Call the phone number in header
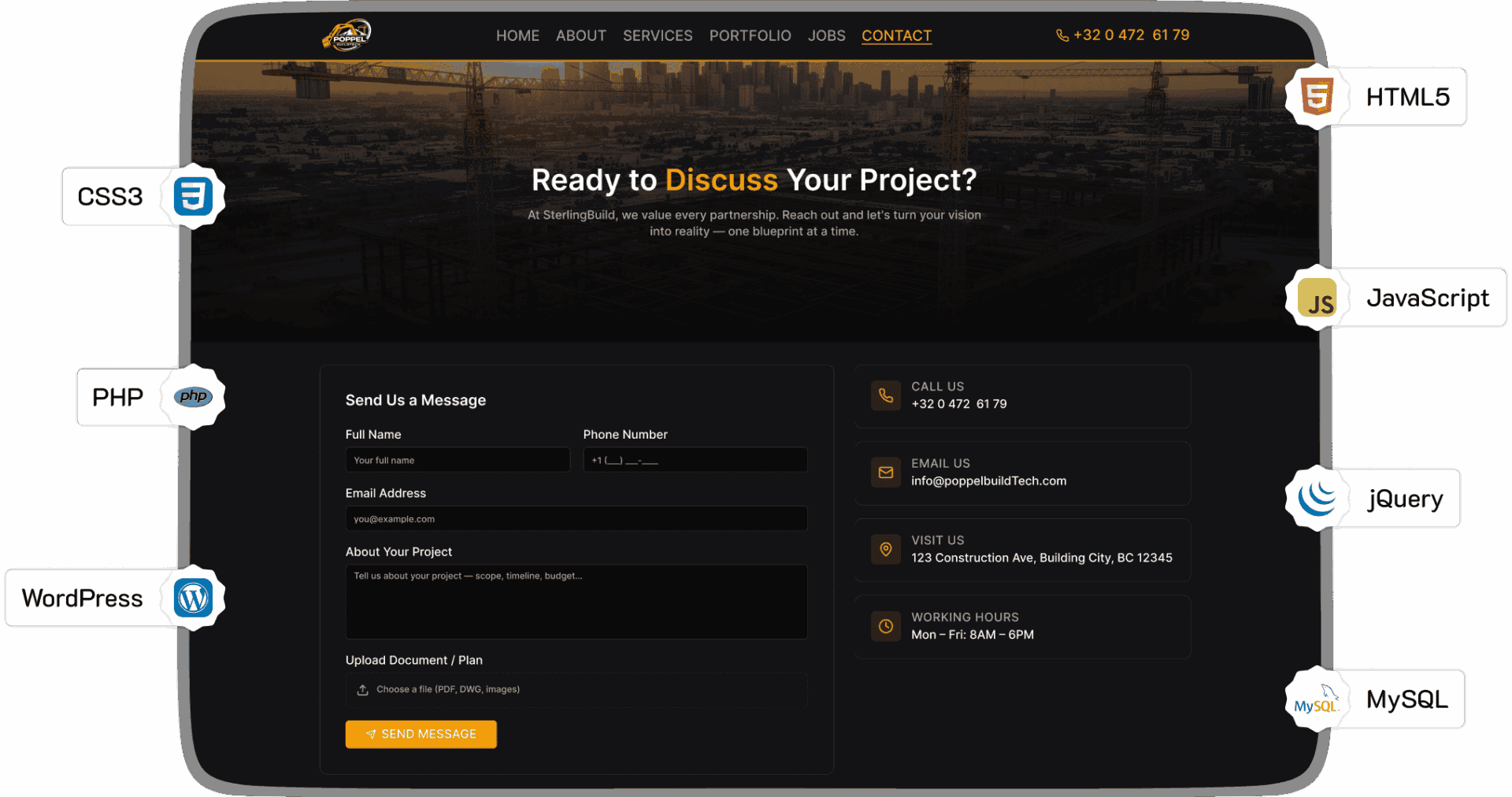The width and height of the screenshot is (1512, 797). point(1123,35)
